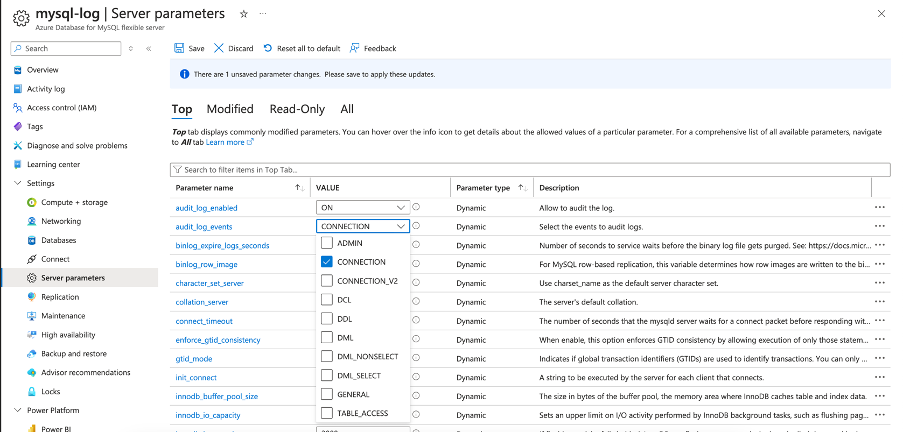Collapse sidebar using double-chevron icon

[148, 48]
